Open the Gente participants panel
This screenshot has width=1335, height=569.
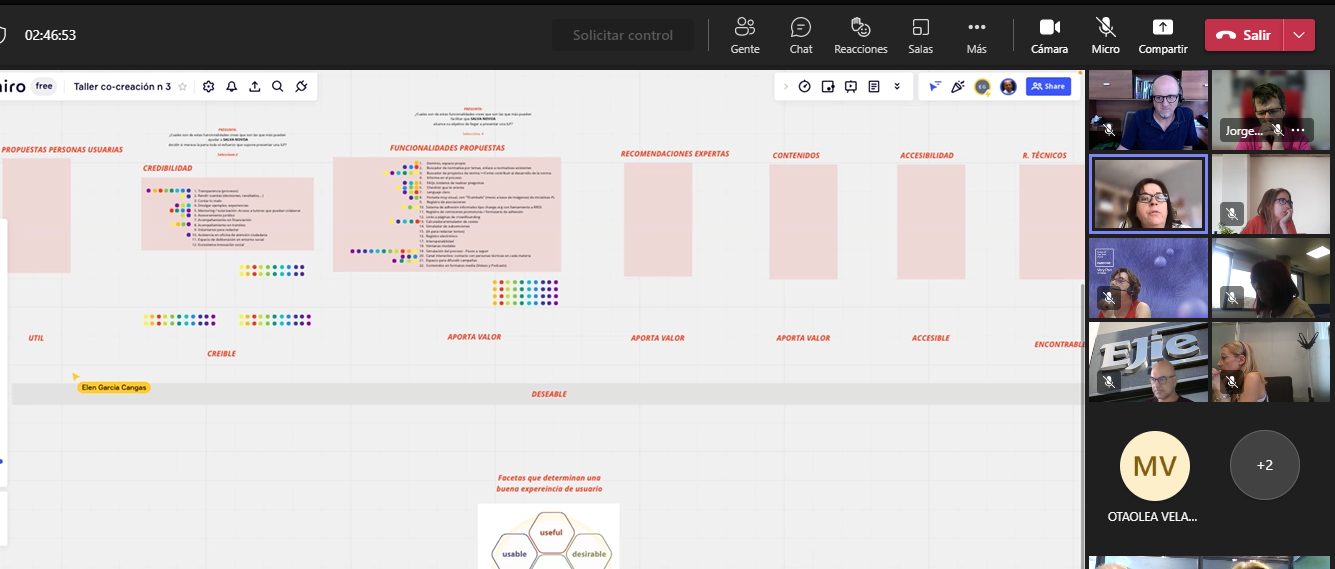[744, 35]
